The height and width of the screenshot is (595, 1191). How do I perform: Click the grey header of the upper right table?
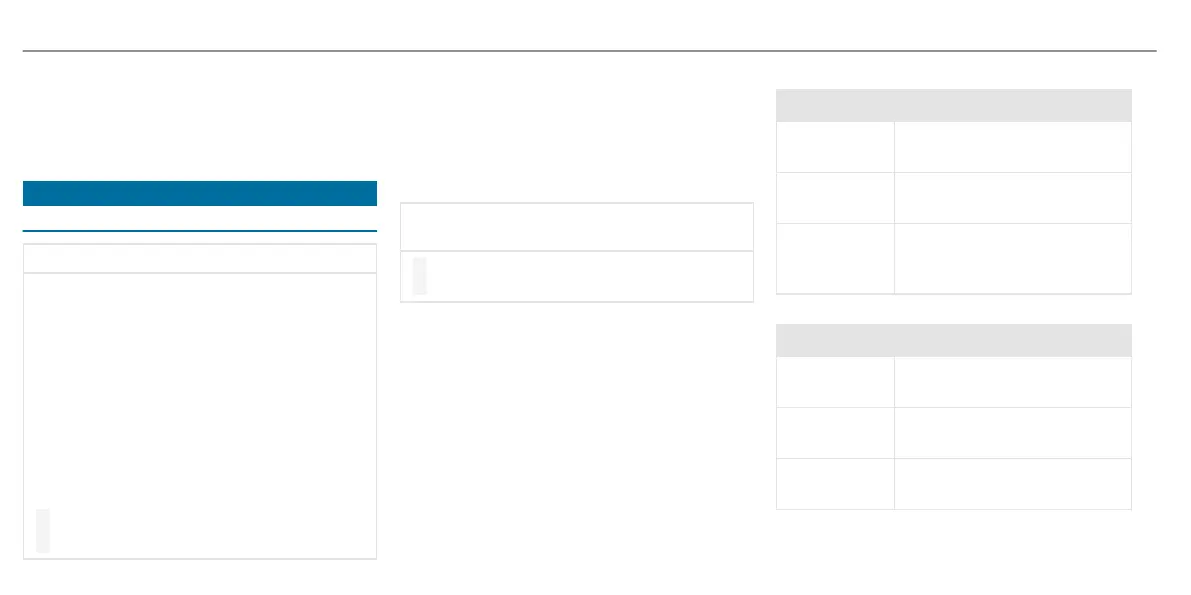coord(953,105)
